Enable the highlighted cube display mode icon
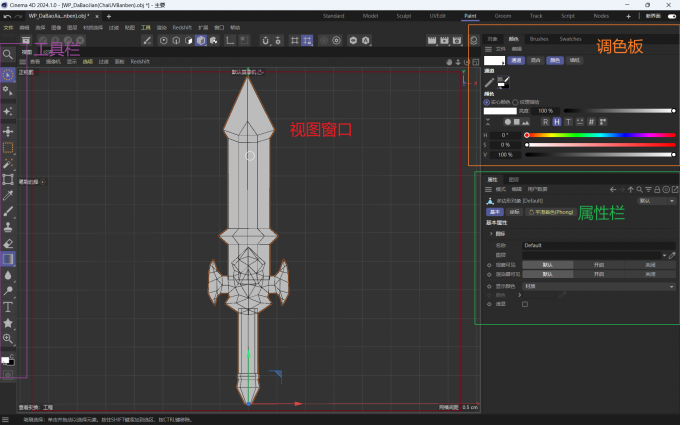 pyautogui.click(x=201, y=40)
